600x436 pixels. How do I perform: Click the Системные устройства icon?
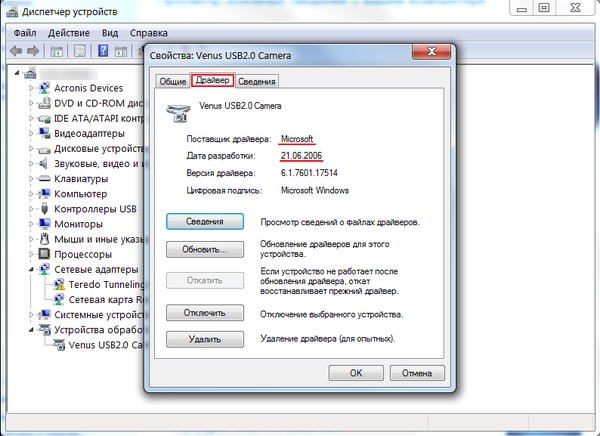point(44,315)
